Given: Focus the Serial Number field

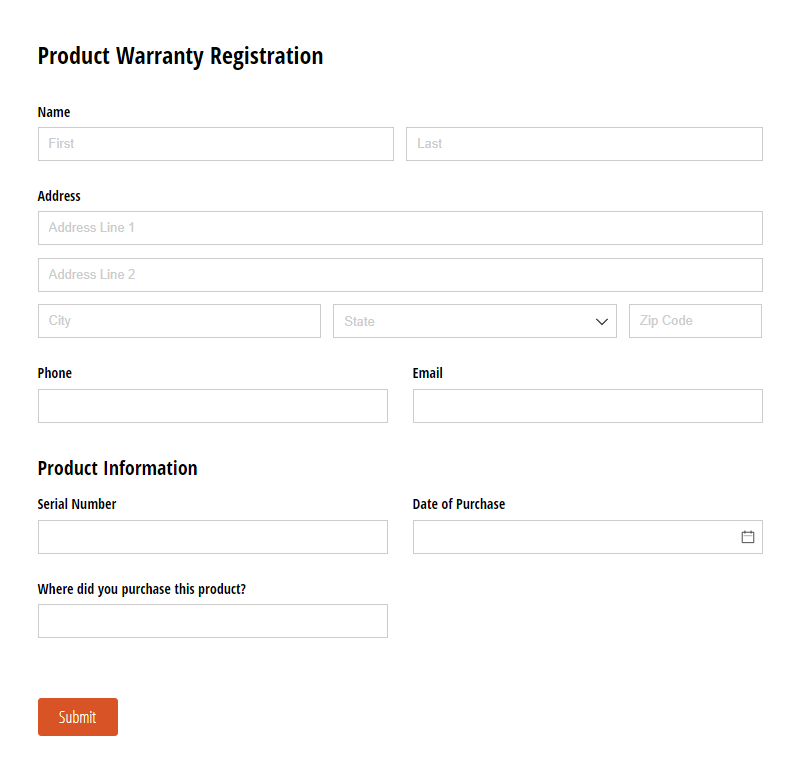Looking at the screenshot, I should [x=212, y=536].
